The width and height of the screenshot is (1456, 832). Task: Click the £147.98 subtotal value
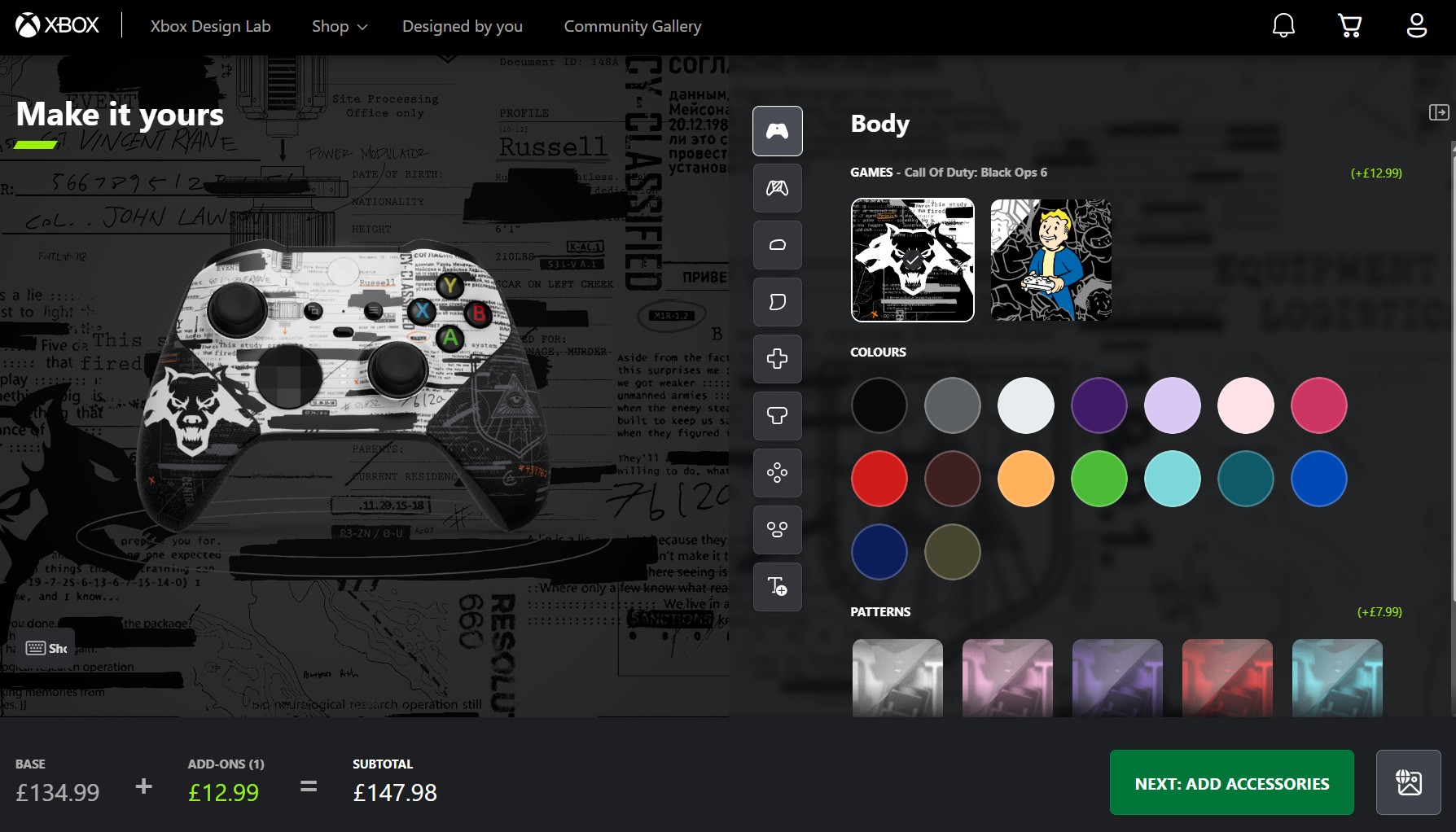395,792
